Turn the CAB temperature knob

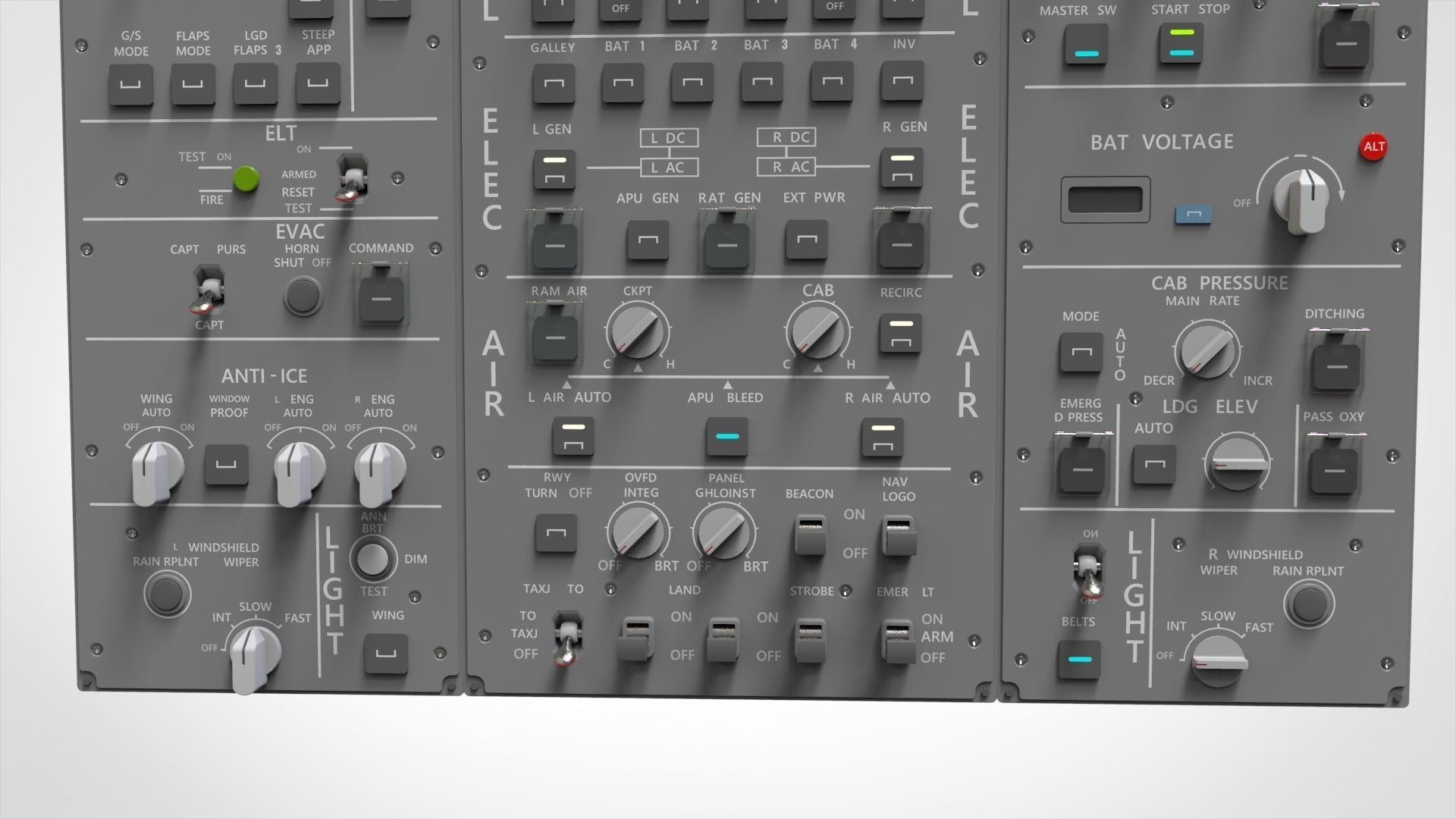tap(817, 331)
